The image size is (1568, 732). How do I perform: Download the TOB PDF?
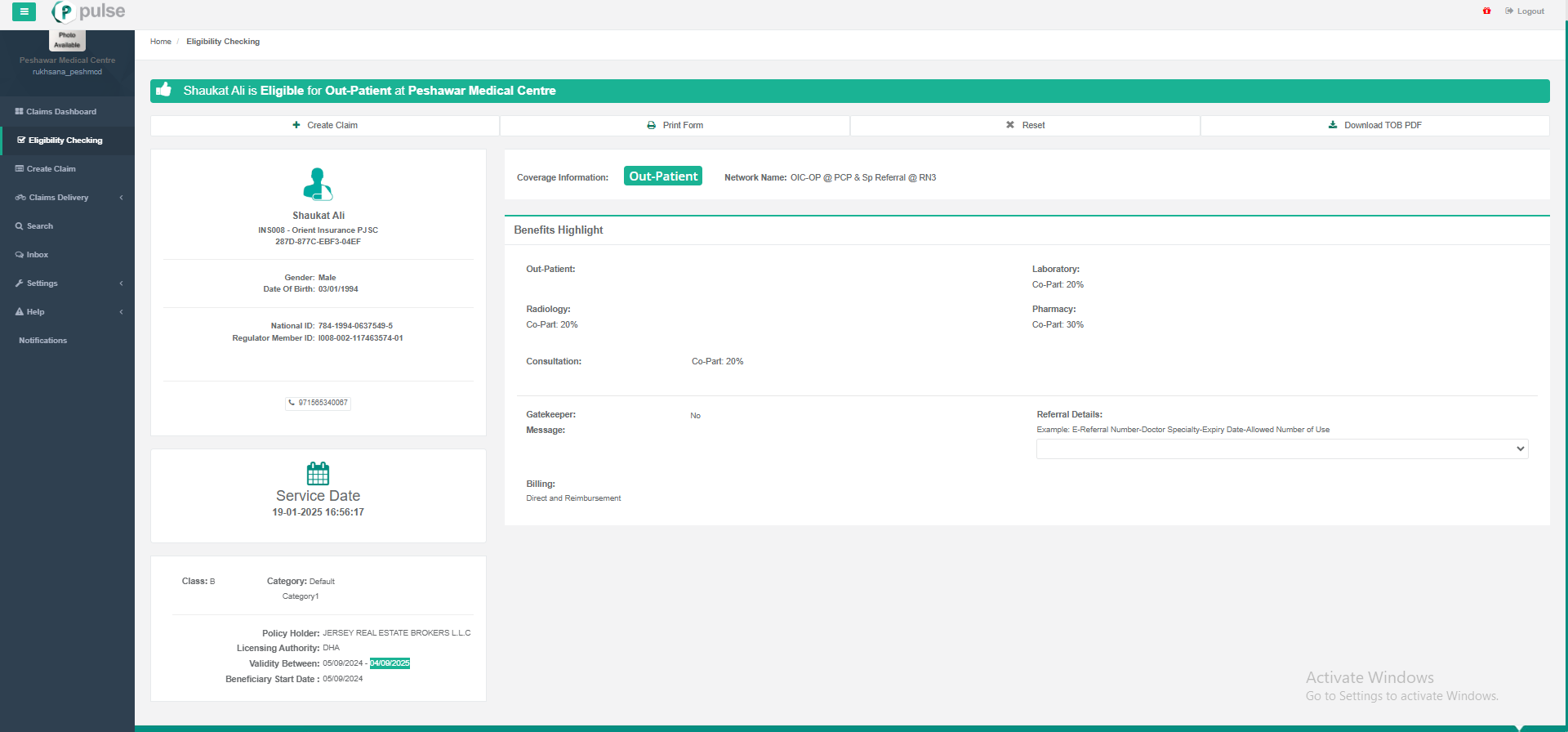(1374, 126)
